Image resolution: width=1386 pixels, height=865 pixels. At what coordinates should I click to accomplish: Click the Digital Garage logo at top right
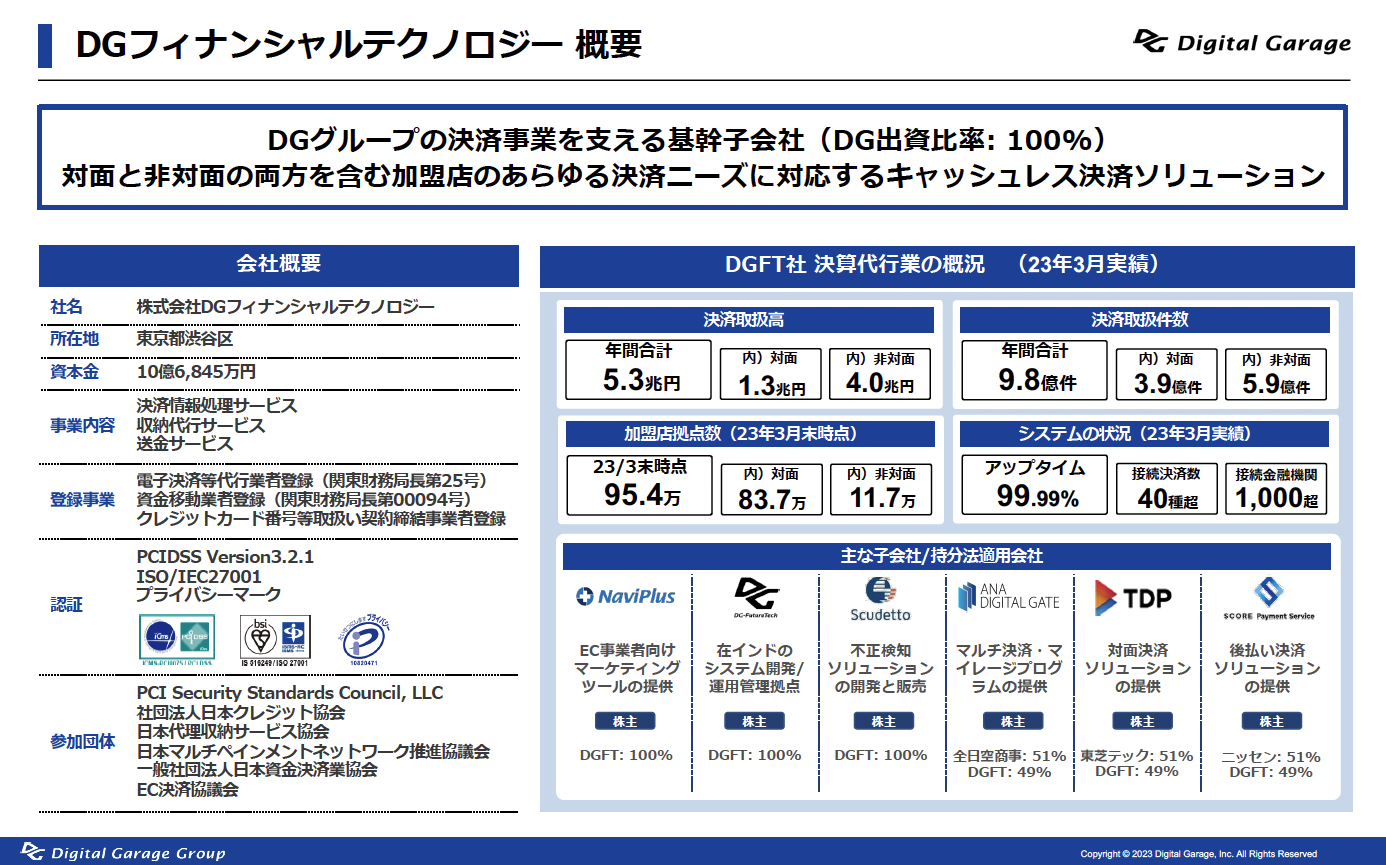[1241, 42]
